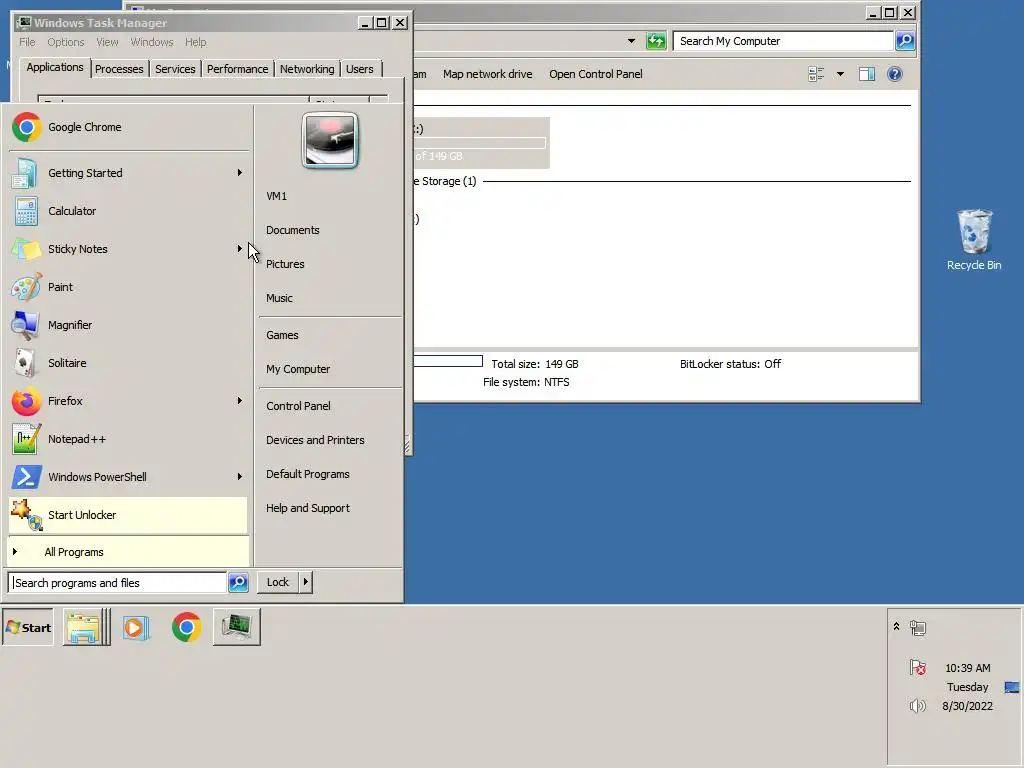Open the address bar history dropdown
This screenshot has height=768, width=1024.
click(632, 41)
